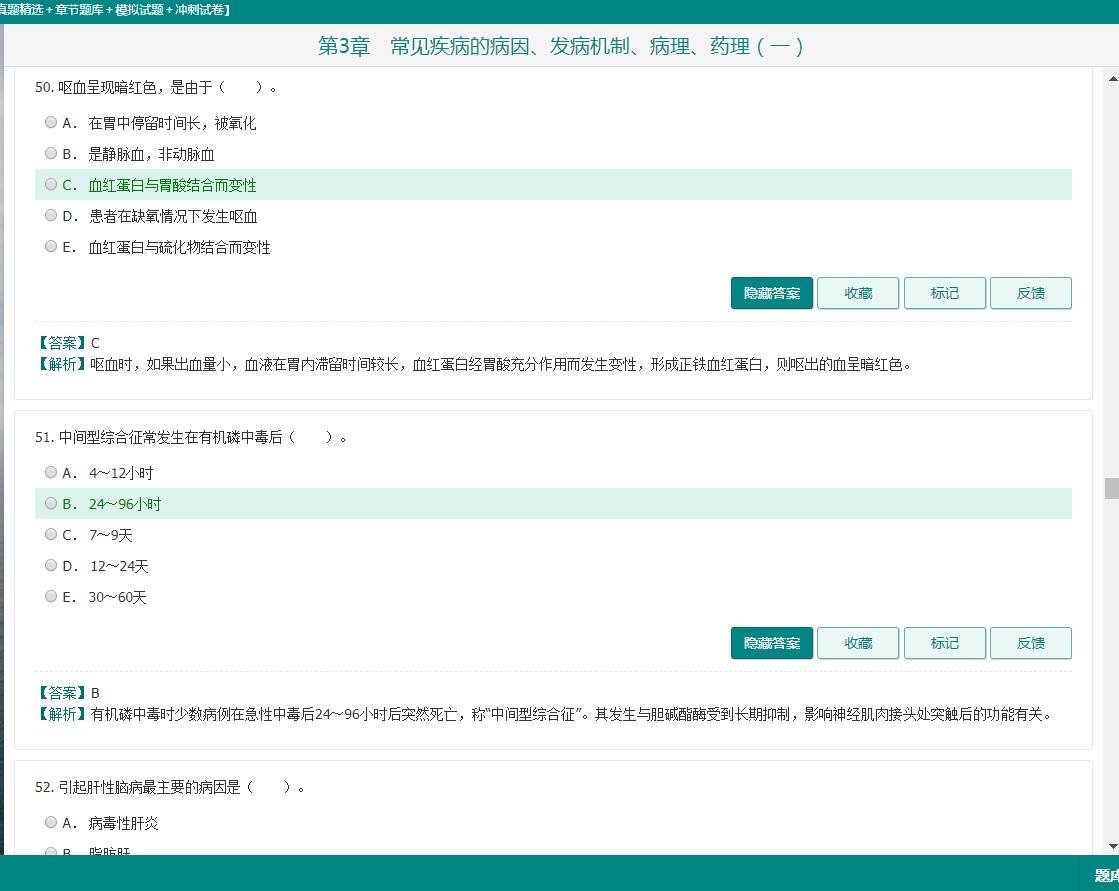Open 反馈 for question 50
Screen dimensions: 1119x891
point(1030,293)
